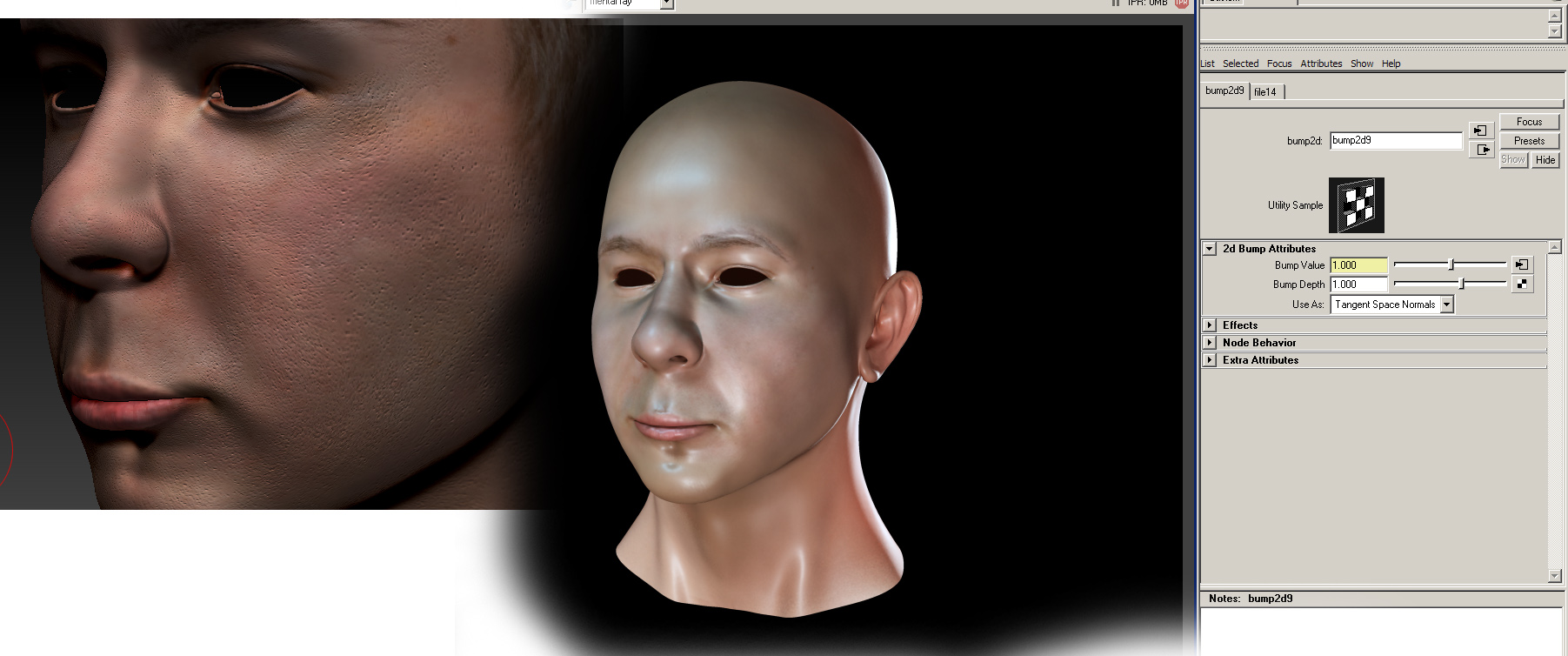Viewport: 1568px width, 656px height.
Task: Open the Presets button
Action: pyautogui.click(x=1529, y=141)
